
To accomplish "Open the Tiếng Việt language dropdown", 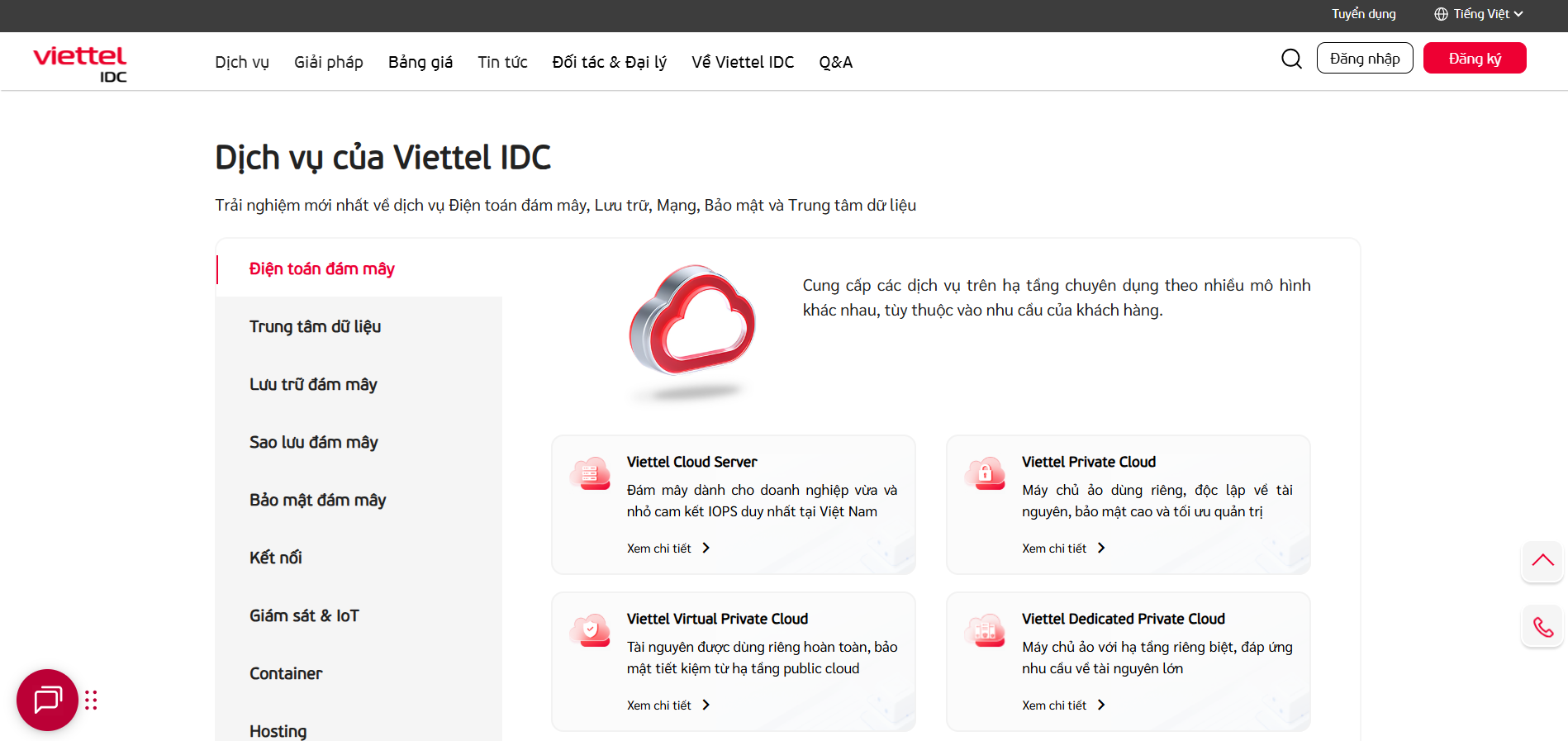I will pyautogui.click(x=1479, y=14).
